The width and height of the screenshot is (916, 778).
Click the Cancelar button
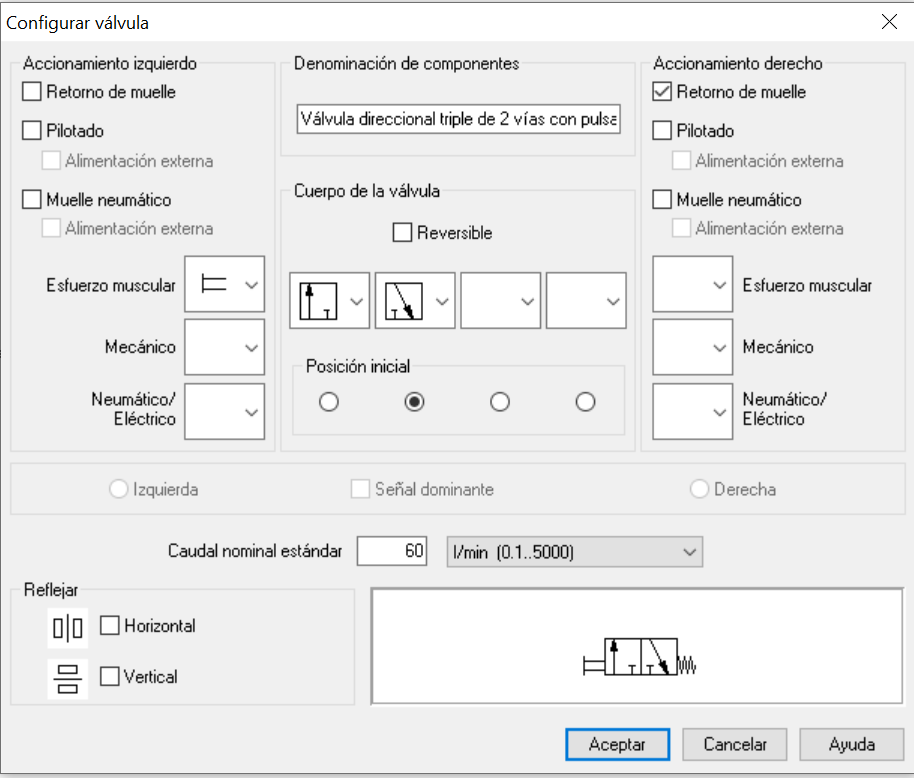tap(734, 744)
